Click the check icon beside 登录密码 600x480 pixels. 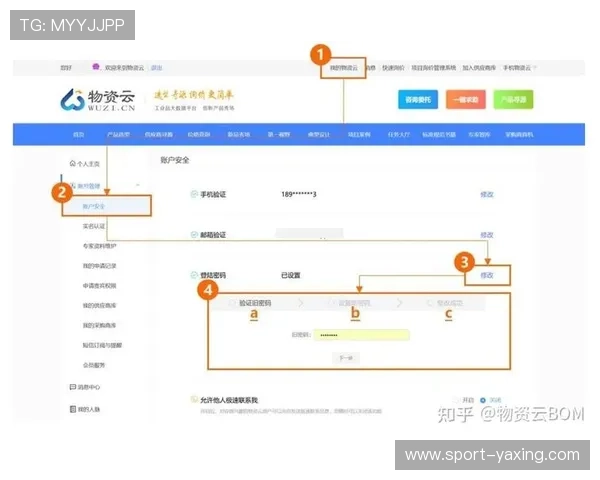194,275
